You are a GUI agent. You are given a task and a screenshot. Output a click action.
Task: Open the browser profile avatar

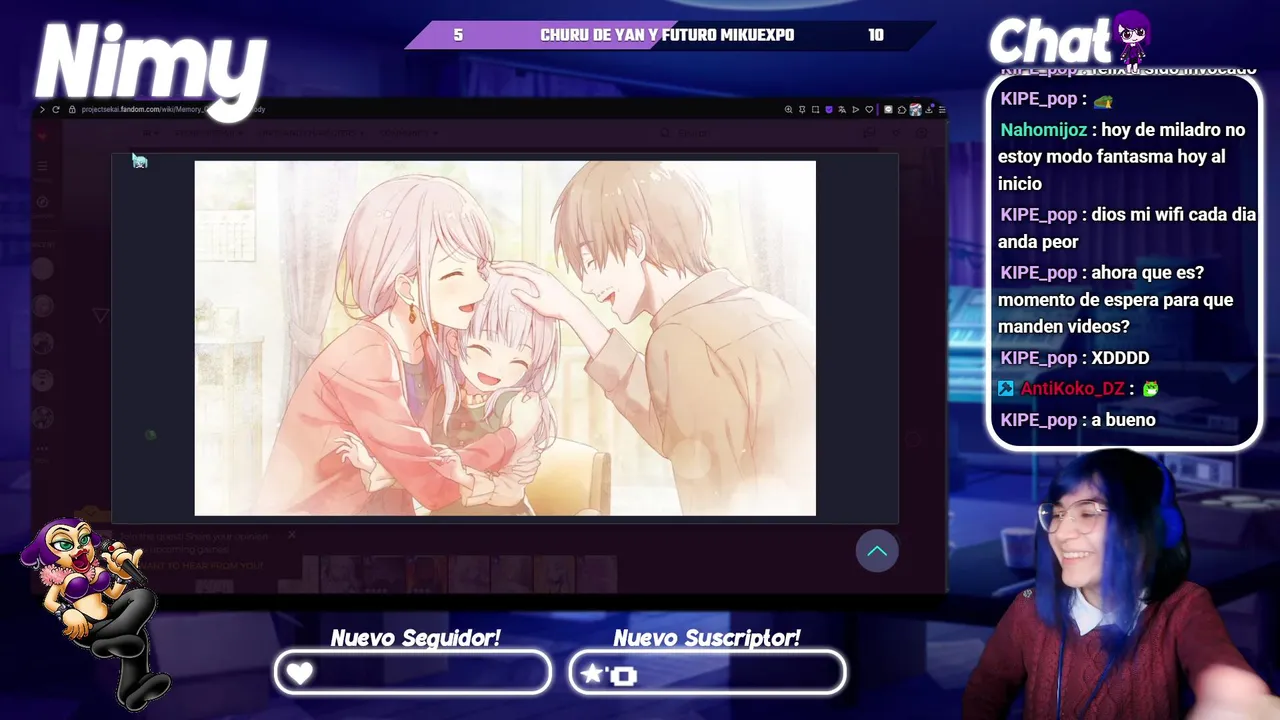915,110
